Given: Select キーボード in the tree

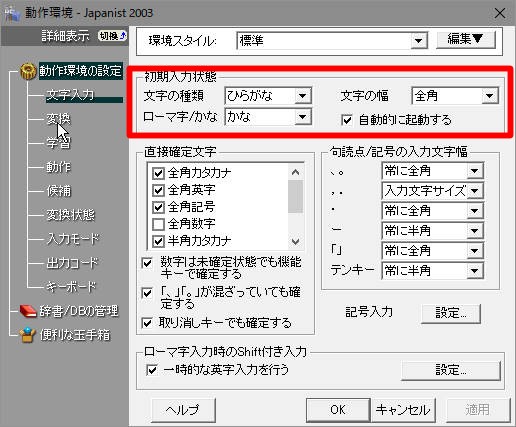Looking at the screenshot, I should (x=71, y=287).
